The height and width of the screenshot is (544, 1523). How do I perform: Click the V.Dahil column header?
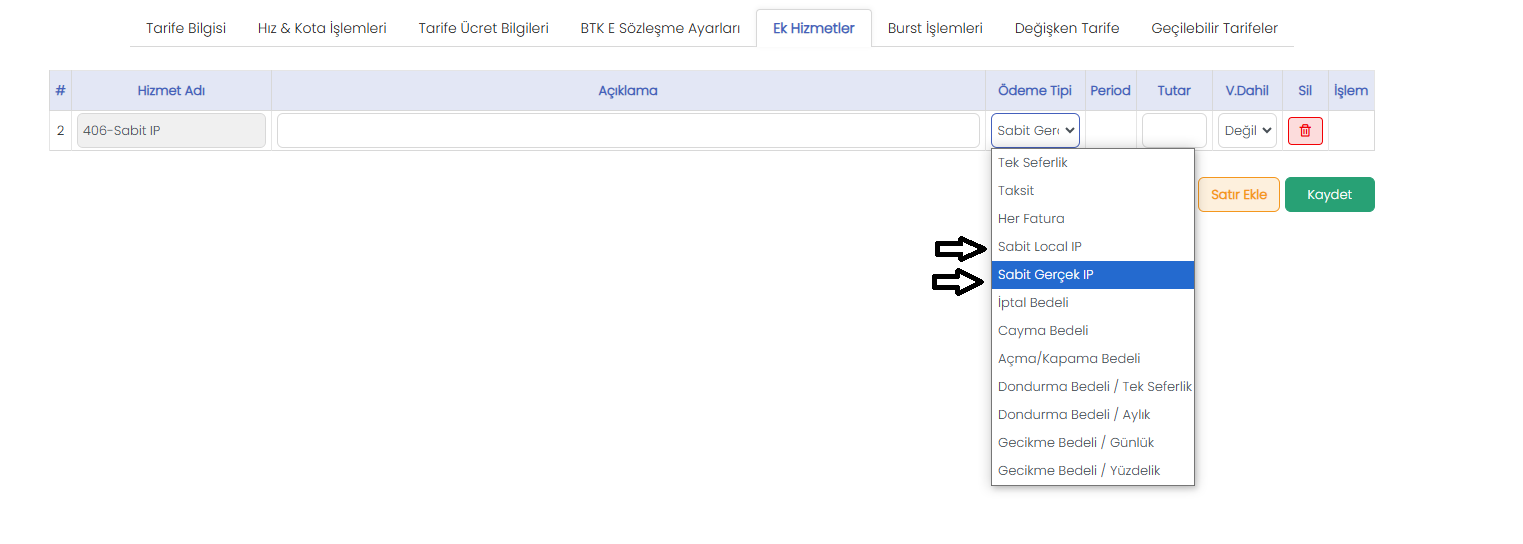coord(1247,90)
